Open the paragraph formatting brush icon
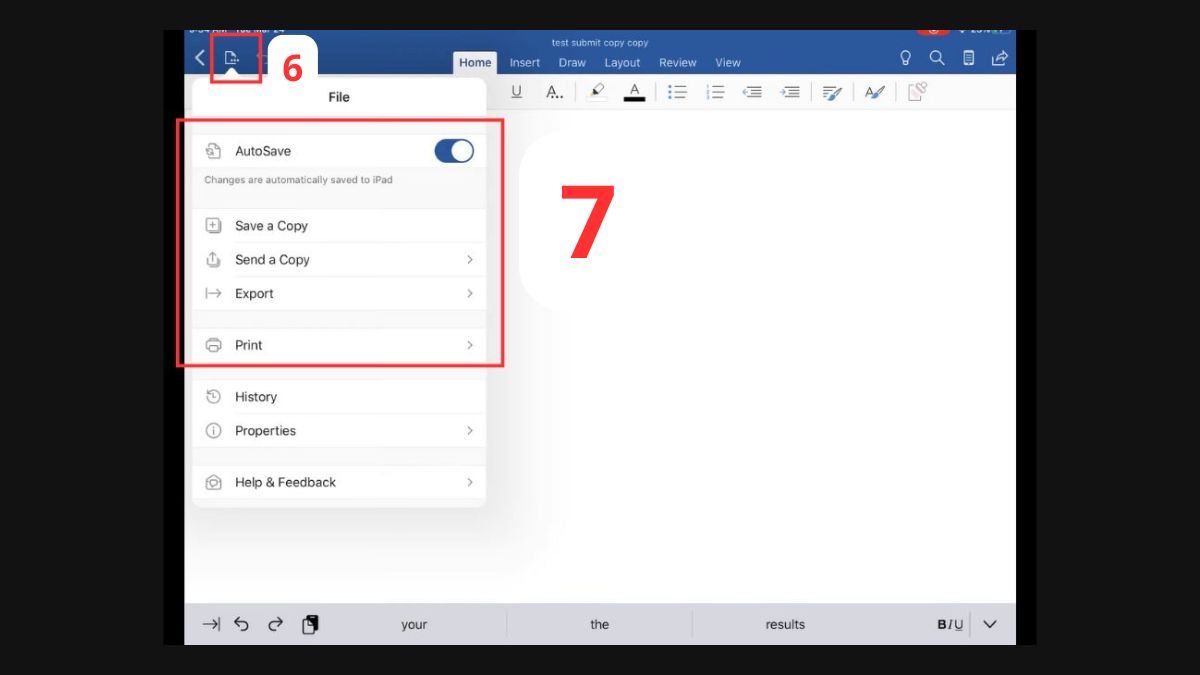 tap(832, 92)
